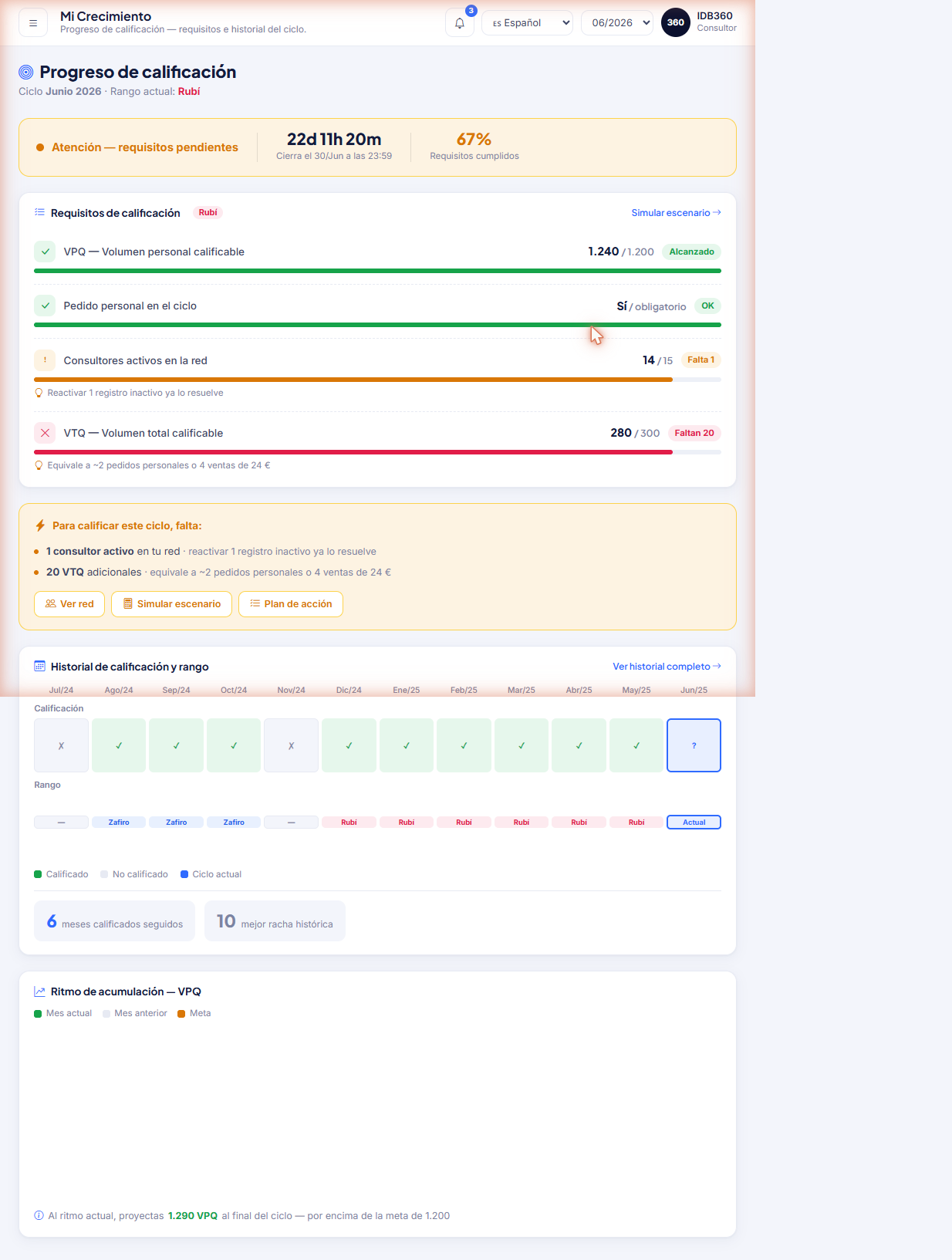Open the Simular escenario link
Screen dimensions: 952x1260
click(x=676, y=213)
